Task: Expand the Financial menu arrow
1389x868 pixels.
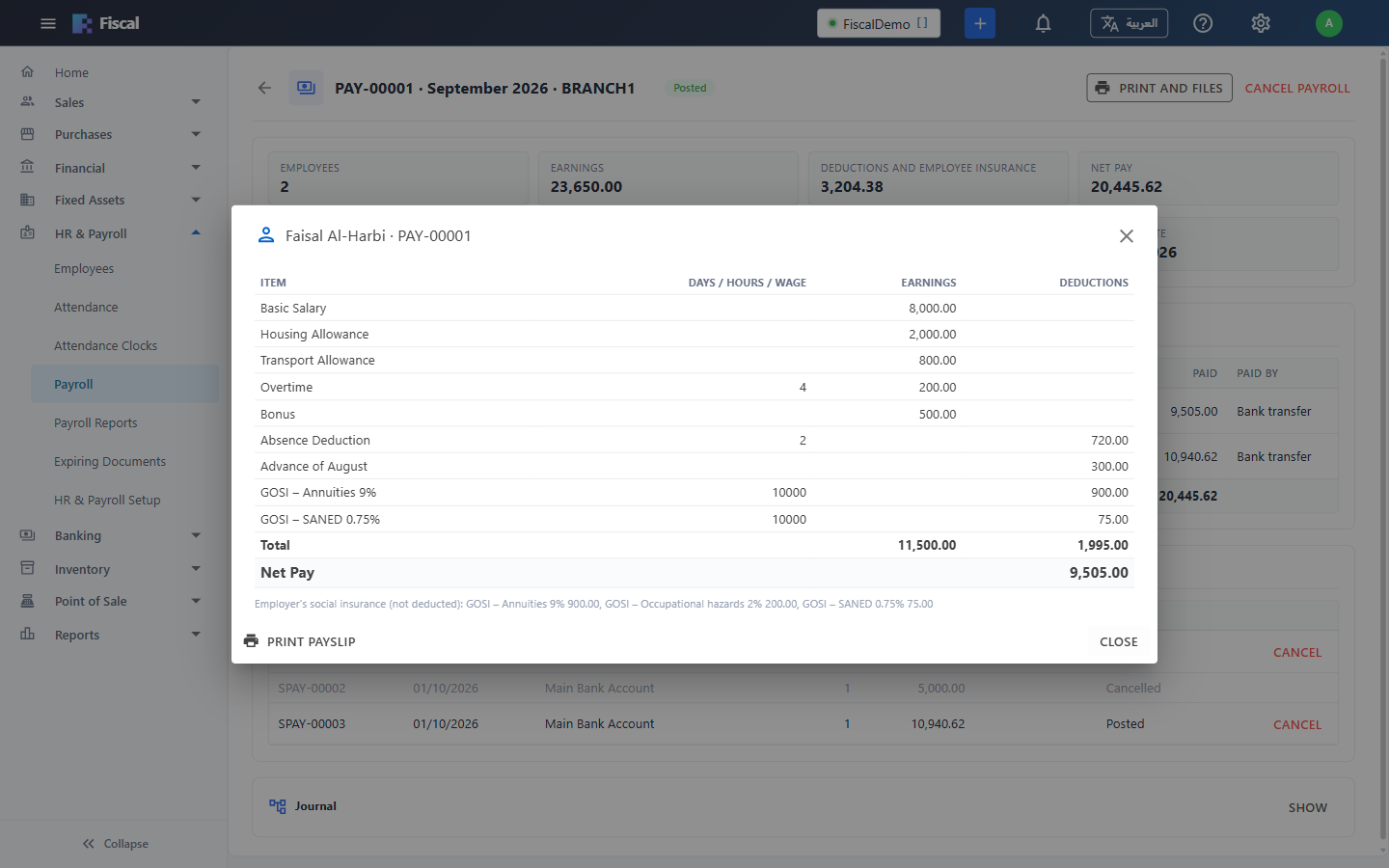Action: [x=196, y=168]
